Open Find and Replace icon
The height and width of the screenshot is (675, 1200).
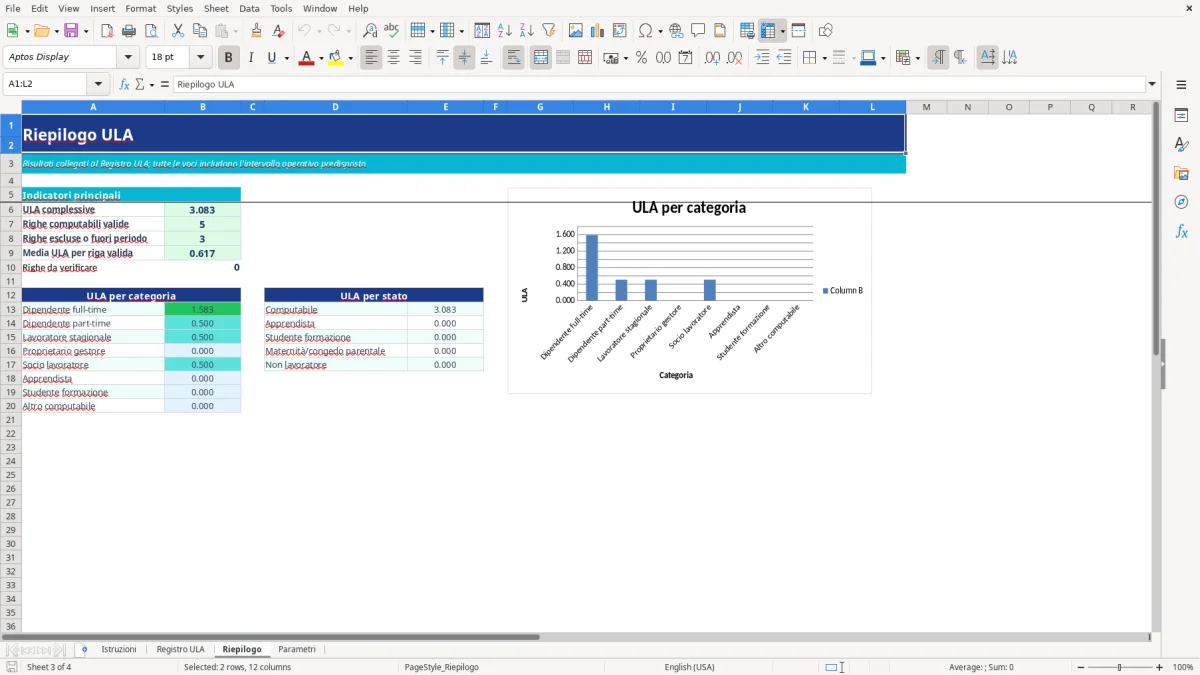[x=370, y=30]
